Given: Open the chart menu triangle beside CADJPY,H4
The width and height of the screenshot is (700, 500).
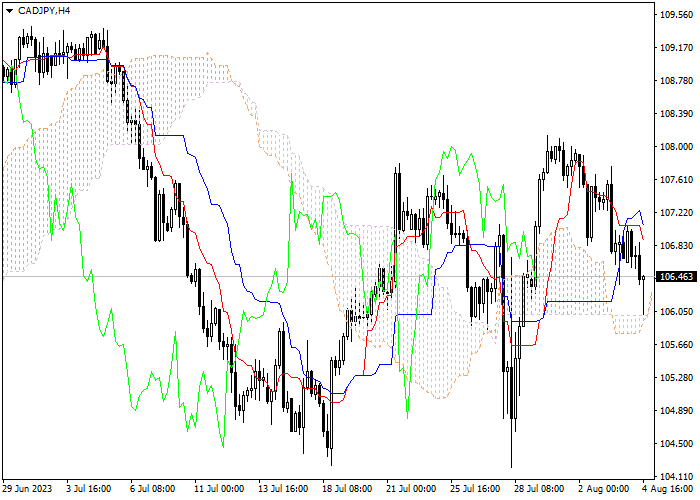Looking at the screenshot, I should click(x=9, y=11).
